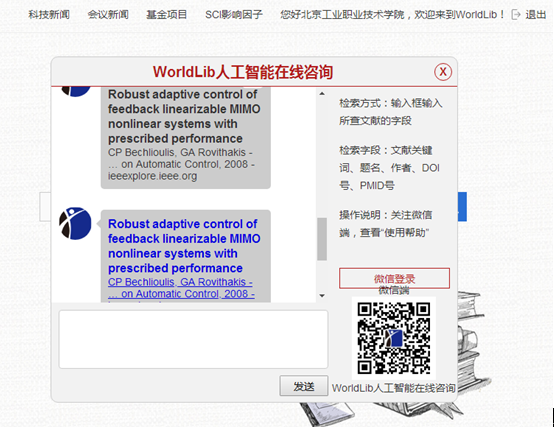Viewport: 554px width, 430px height.
Task: Open 基金项目 in top navigation
Action: pos(166,14)
